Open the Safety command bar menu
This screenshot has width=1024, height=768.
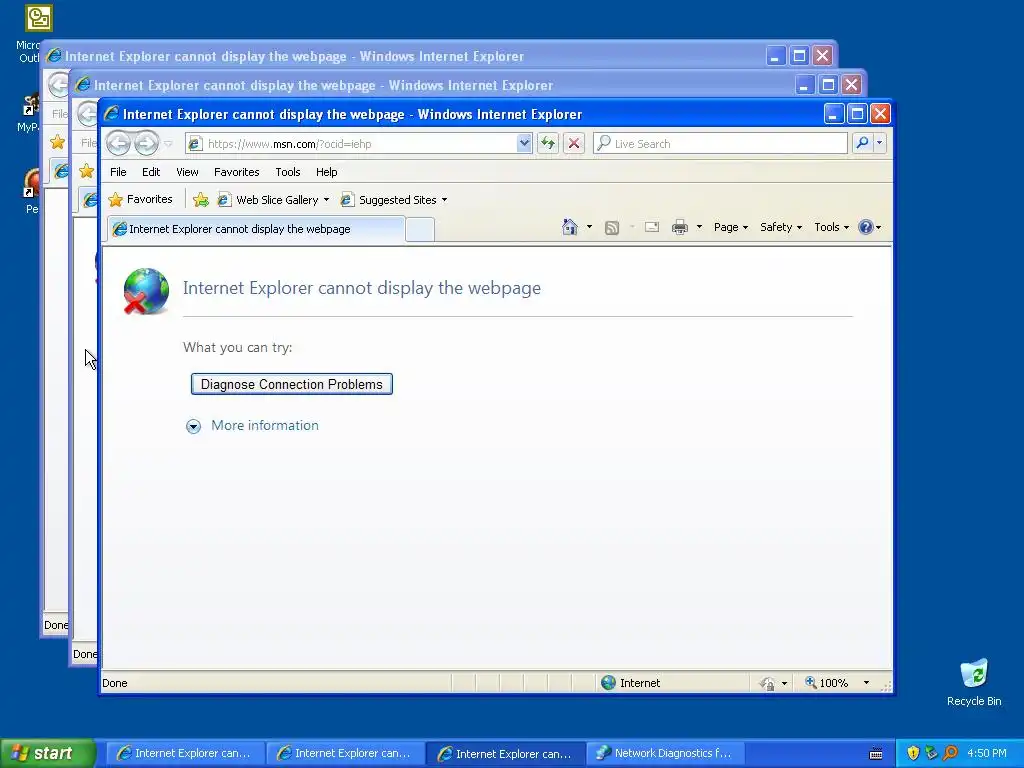[780, 227]
